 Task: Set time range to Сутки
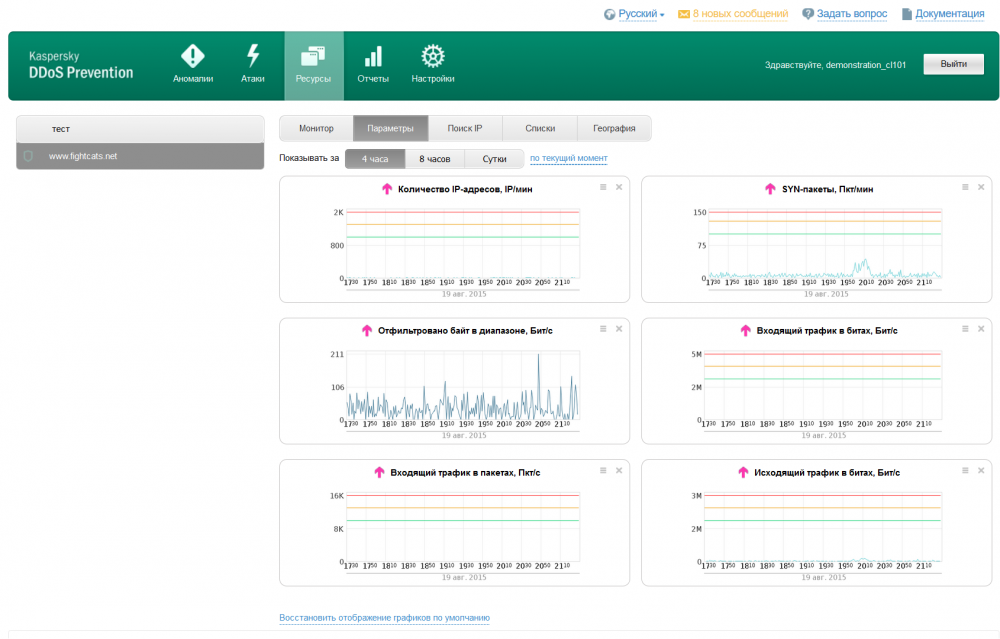click(494, 159)
